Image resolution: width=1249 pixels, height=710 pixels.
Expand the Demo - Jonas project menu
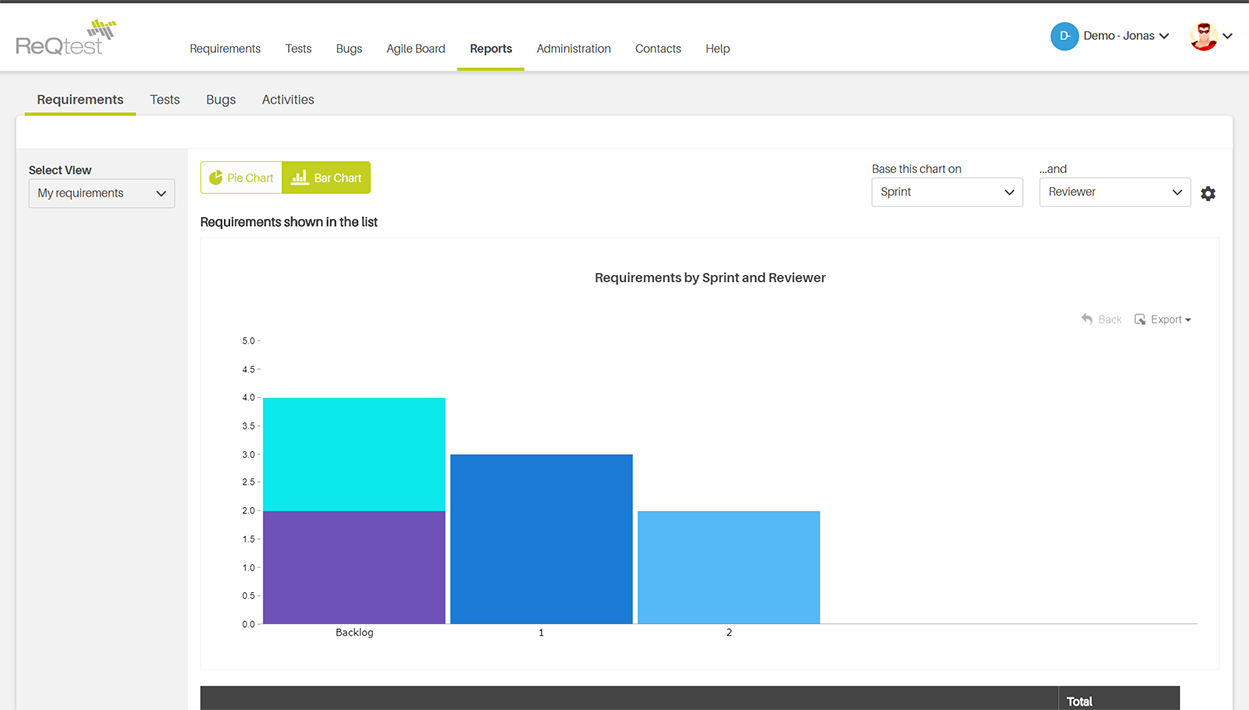(1126, 36)
